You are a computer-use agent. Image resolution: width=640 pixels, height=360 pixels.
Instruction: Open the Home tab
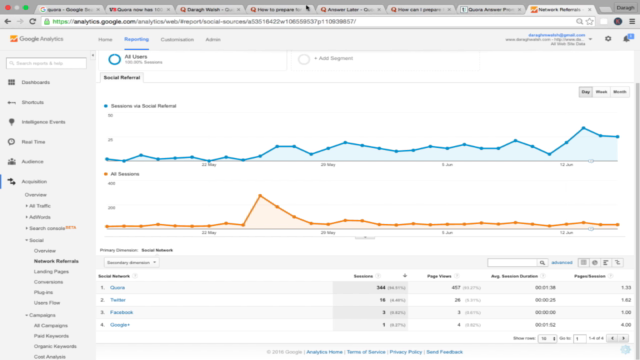[105, 40]
